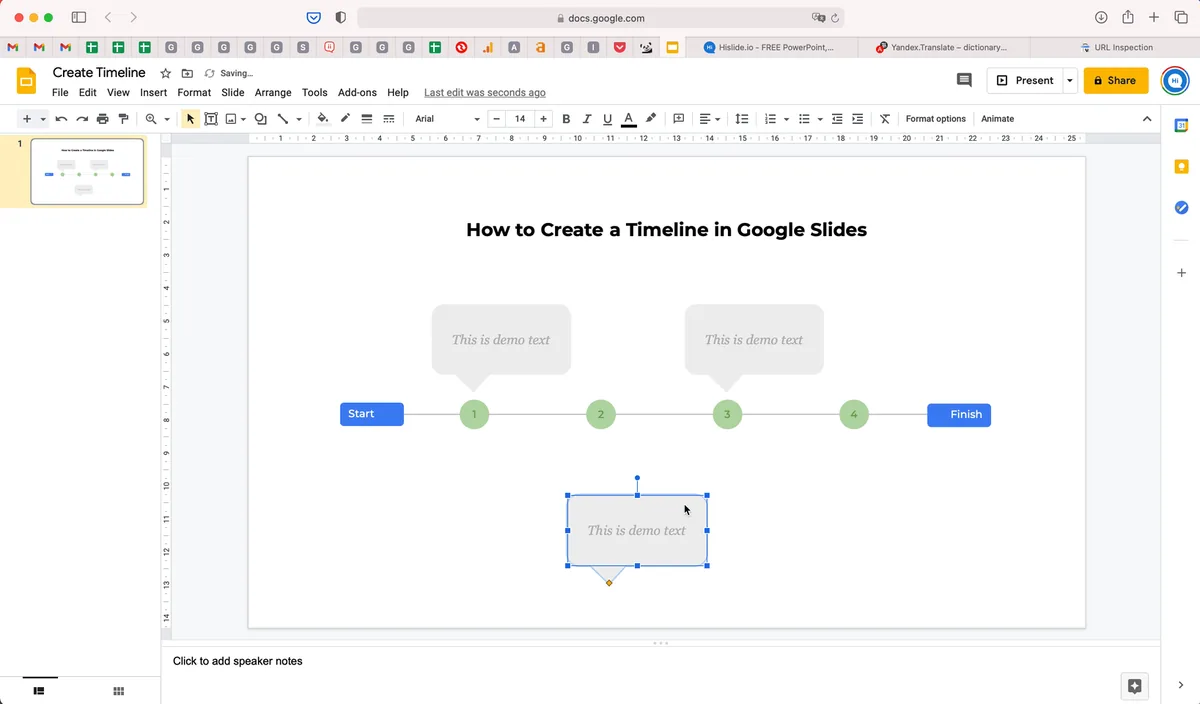Star the Create Timeline document
This screenshot has width=1200, height=704.
(x=166, y=73)
